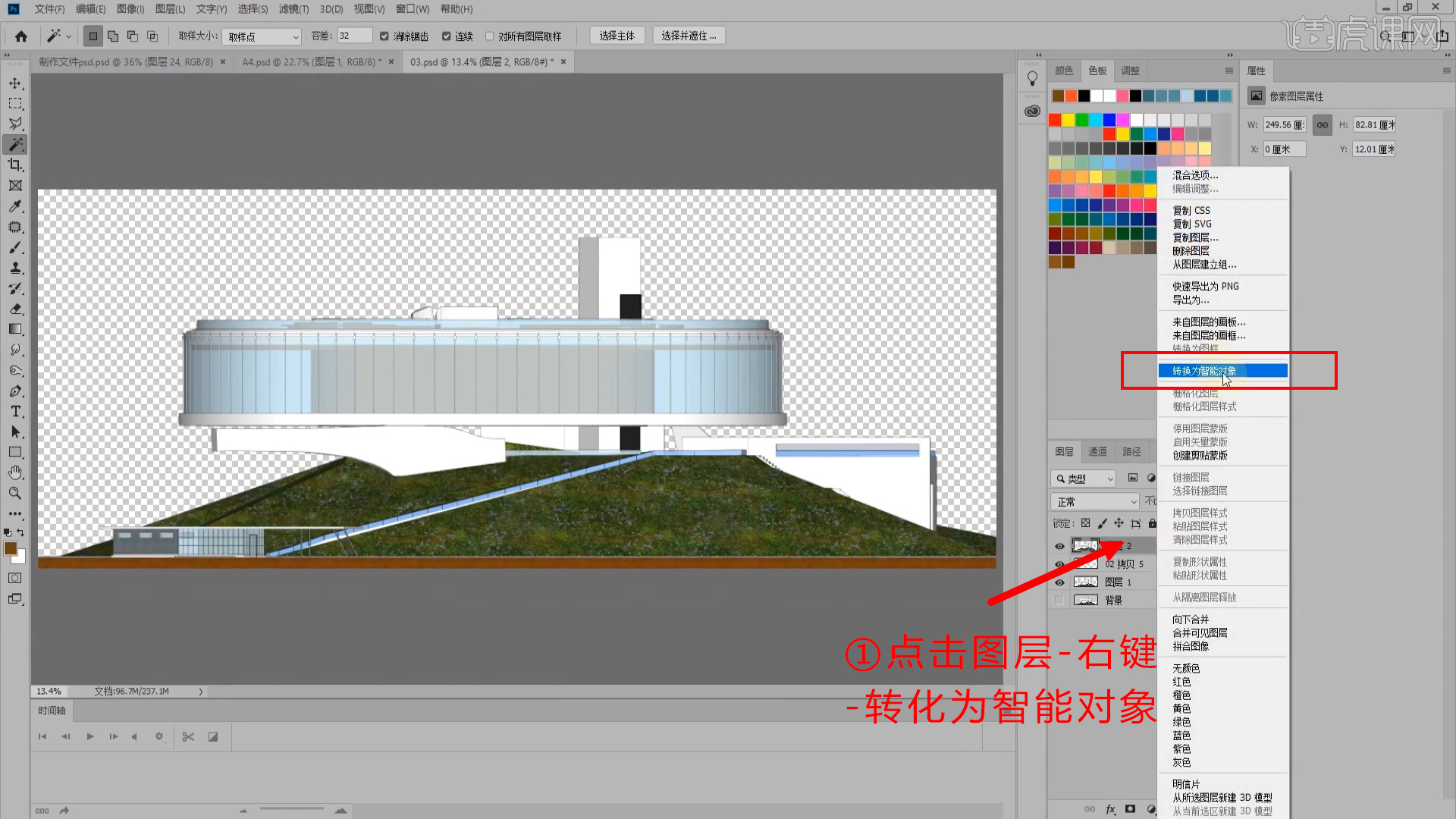Viewport: 1456px width, 819px height.
Task: Select the Eraser tool
Action: pyautogui.click(x=15, y=309)
